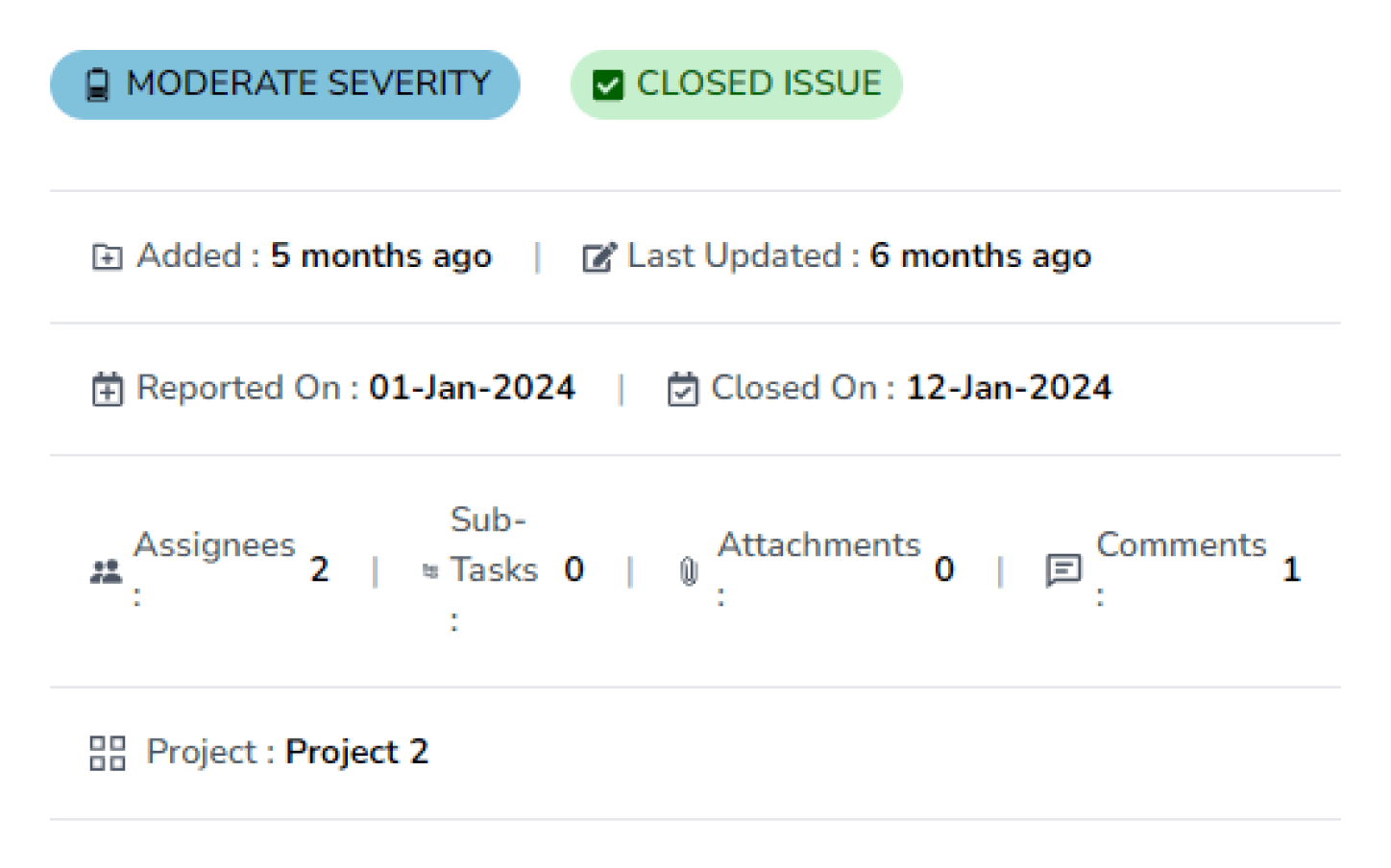
Task: Click the 01-Jan-2024 reported date
Action: tap(472, 388)
